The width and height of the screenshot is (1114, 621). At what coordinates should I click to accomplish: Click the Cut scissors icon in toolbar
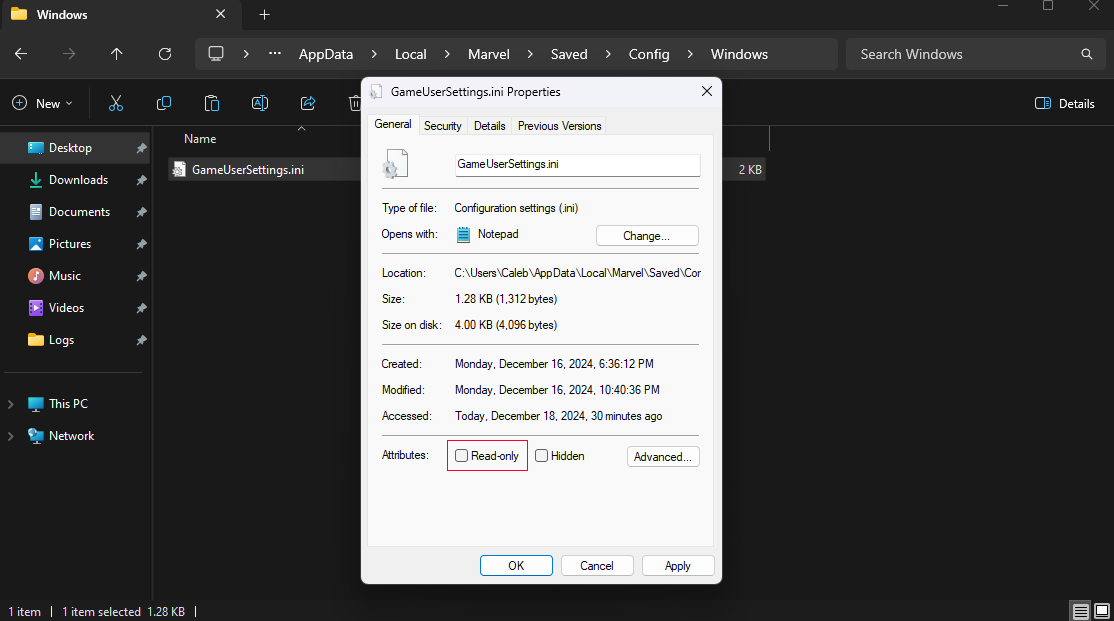click(116, 104)
